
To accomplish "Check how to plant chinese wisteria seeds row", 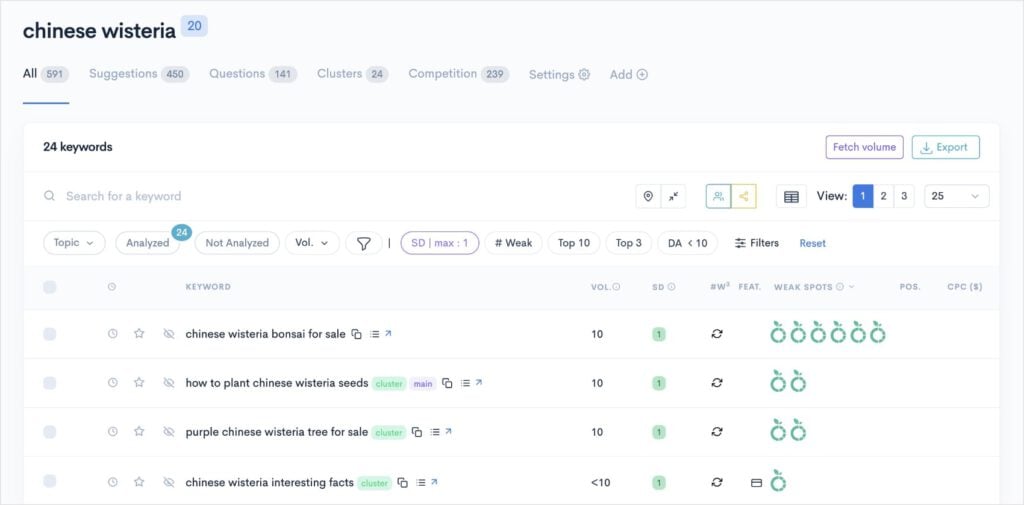I will click(50, 383).
